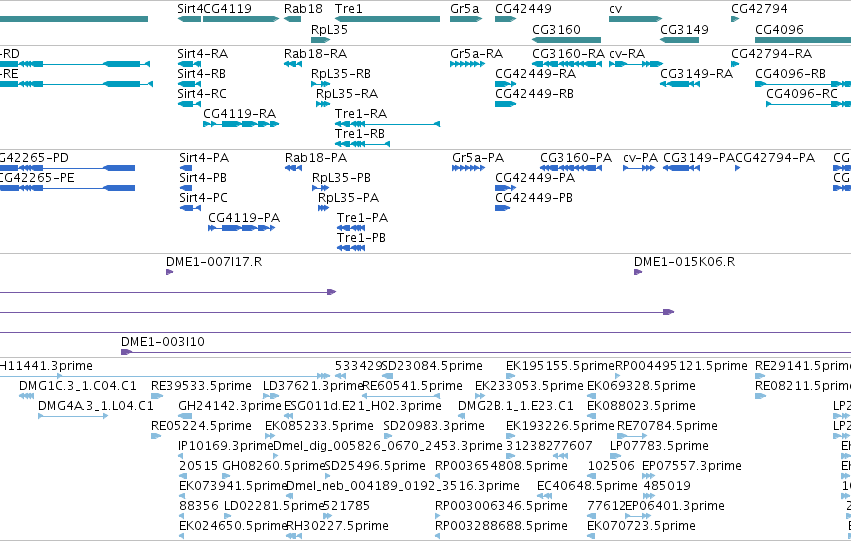Click the RE70784.5prime EST label
The height and width of the screenshot is (541, 851).
click(667, 426)
